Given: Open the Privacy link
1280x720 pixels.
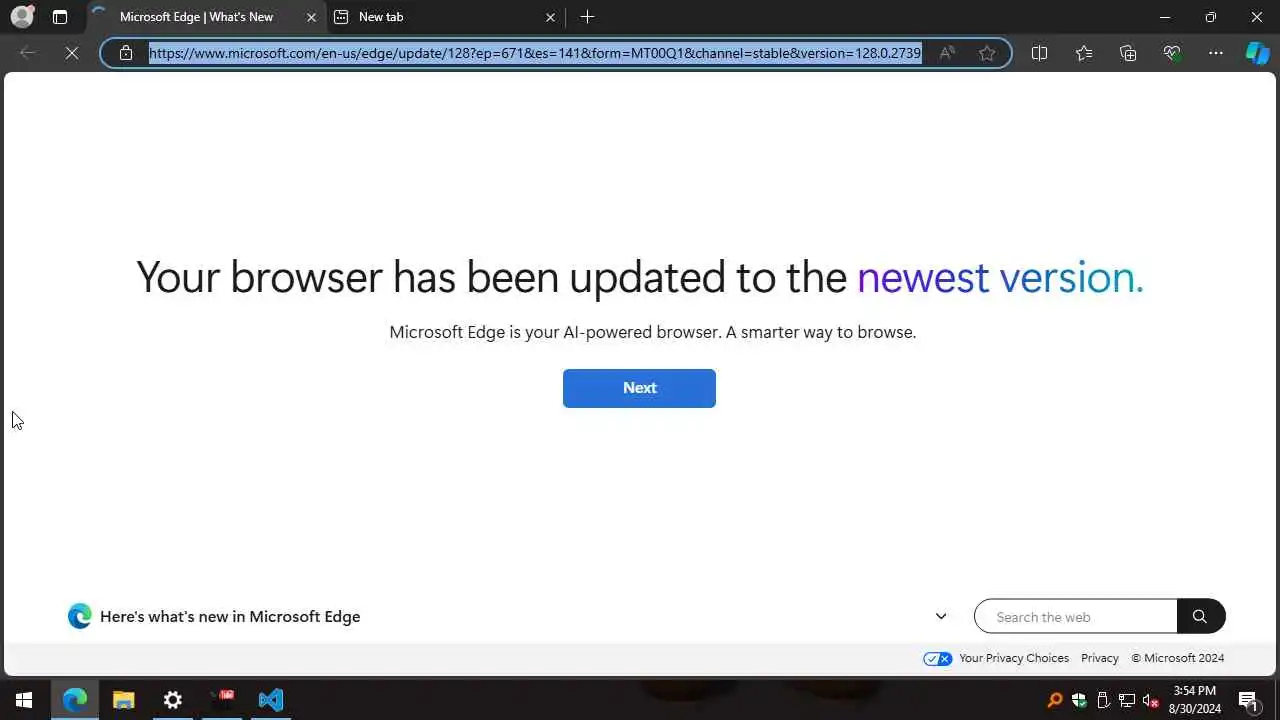Looking at the screenshot, I should [1100, 658].
